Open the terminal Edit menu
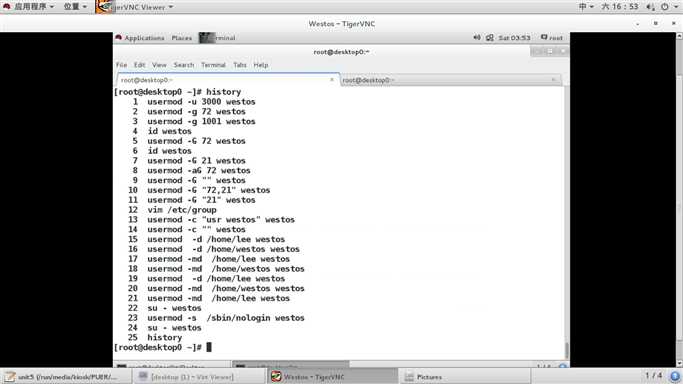This screenshot has height=384, width=683. [x=139, y=65]
